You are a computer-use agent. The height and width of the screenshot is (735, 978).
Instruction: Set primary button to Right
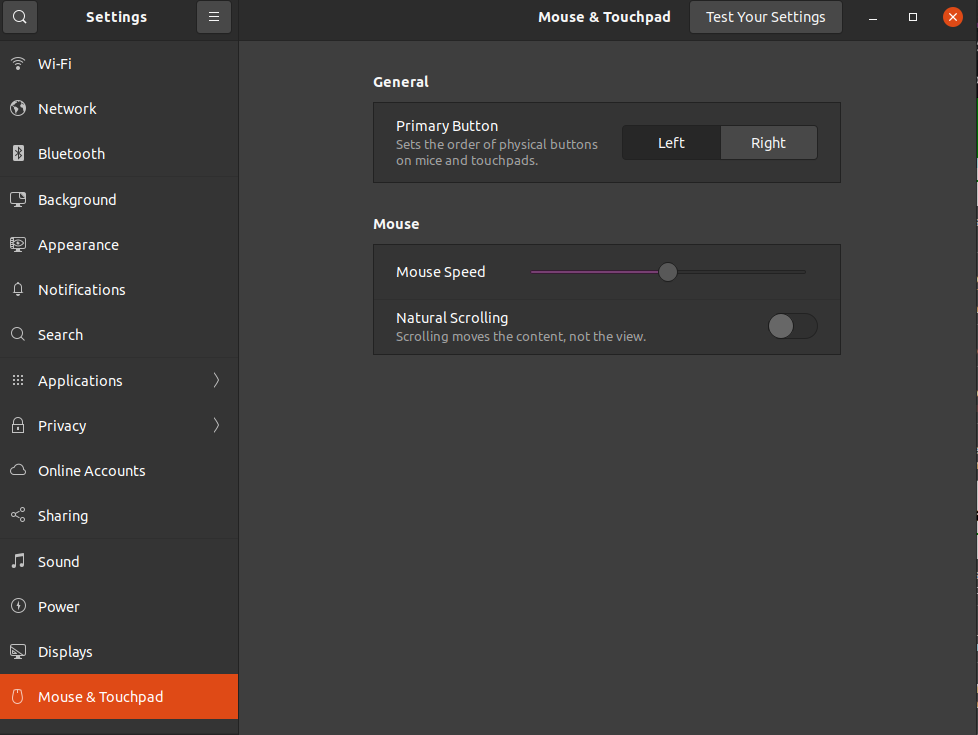[x=768, y=143]
